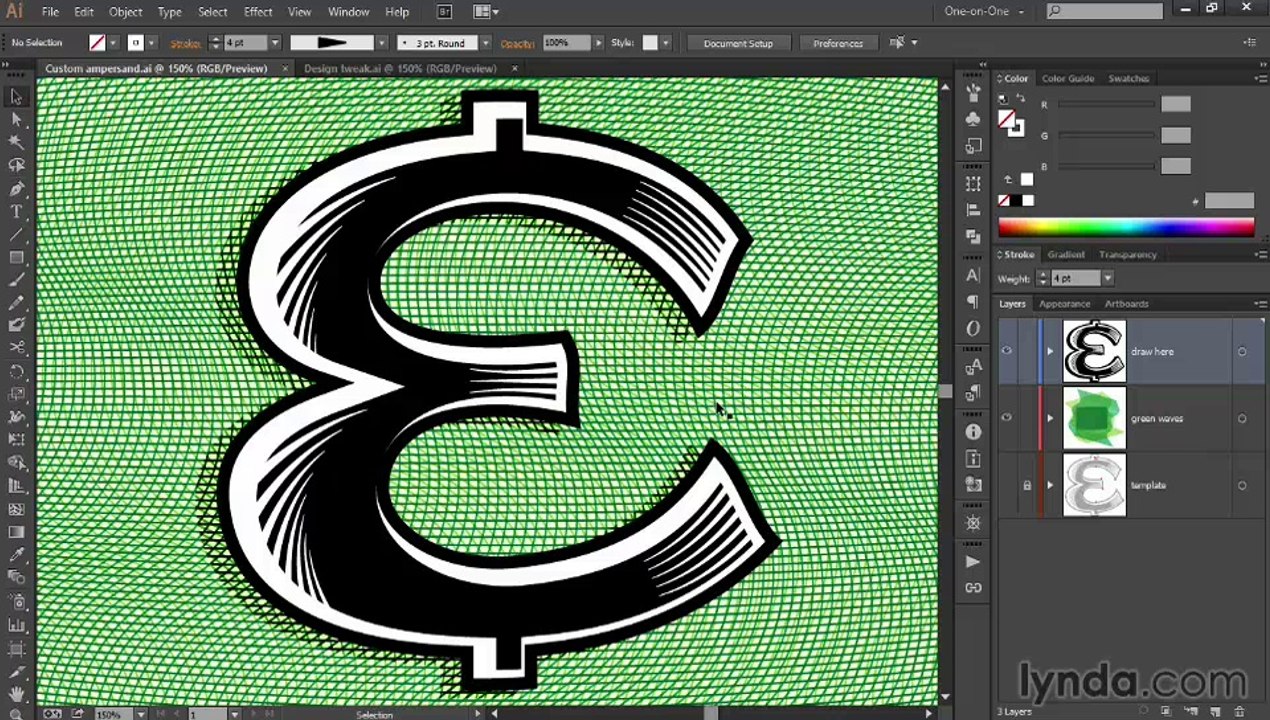Choose the Line Segment tool

16,235
